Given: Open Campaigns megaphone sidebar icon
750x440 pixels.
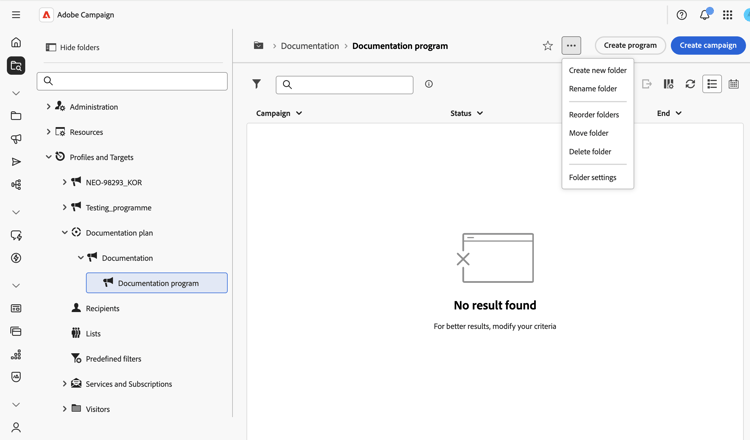Looking at the screenshot, I should (16, 139).
